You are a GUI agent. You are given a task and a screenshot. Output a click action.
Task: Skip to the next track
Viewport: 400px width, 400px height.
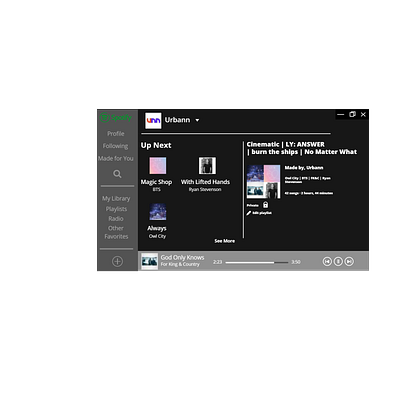[349, 262]
